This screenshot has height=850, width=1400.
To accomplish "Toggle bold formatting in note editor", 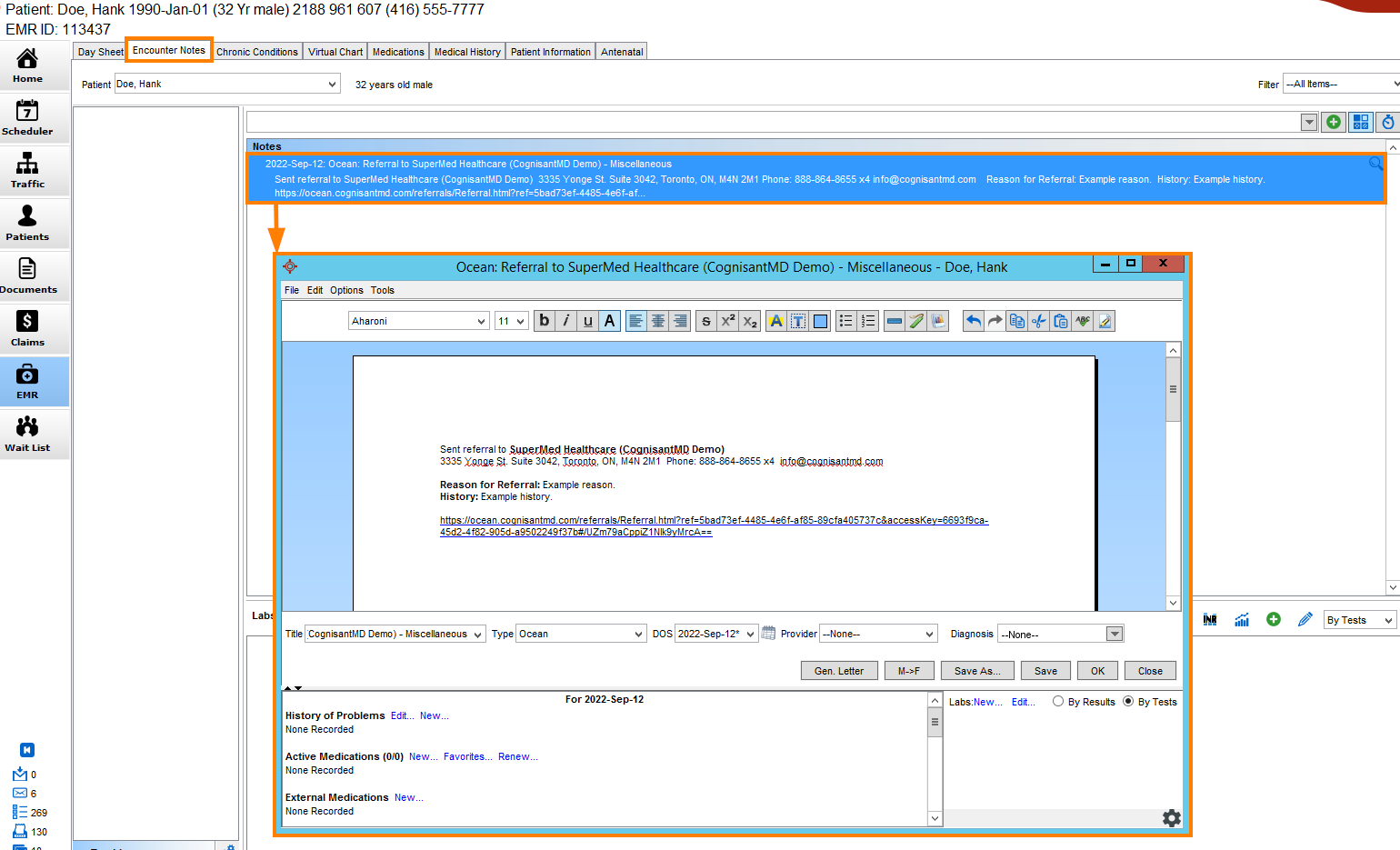I will [x=545, y=321].
